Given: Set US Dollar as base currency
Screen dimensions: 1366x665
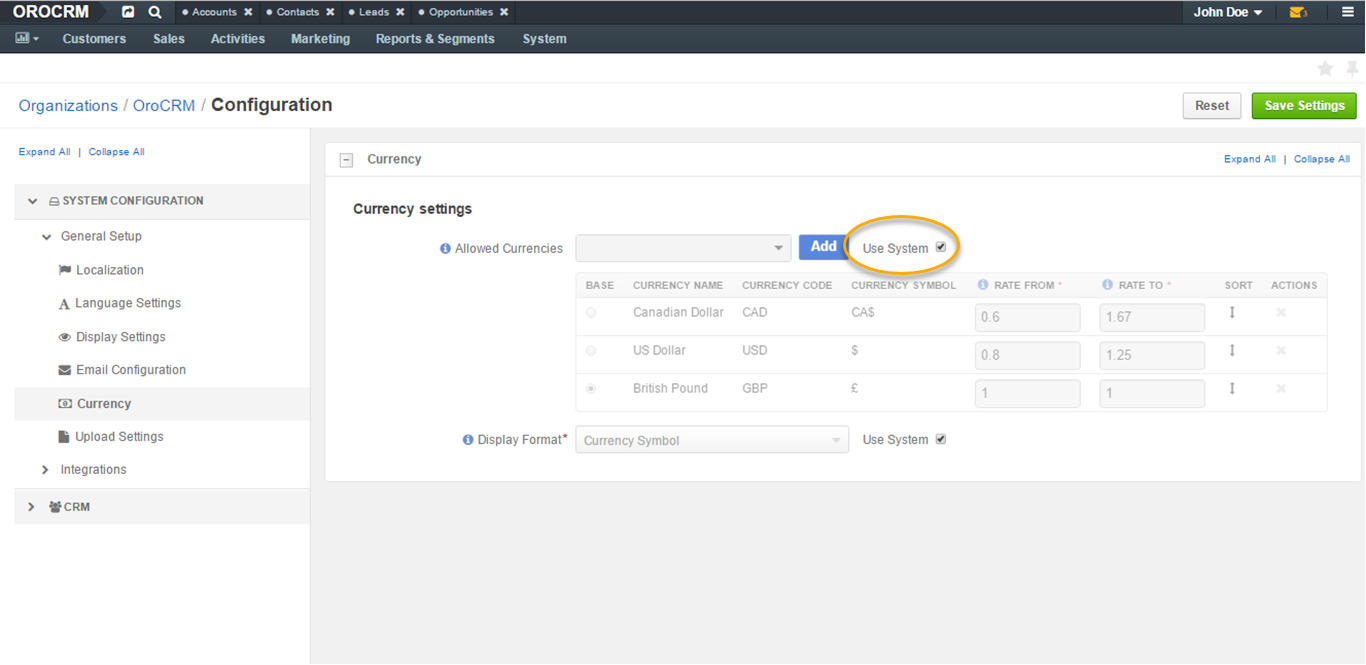Looking at the screenshot, I should [x=591, y=351].
